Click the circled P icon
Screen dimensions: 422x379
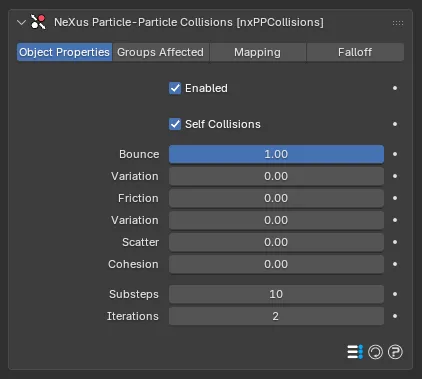click(x=395, y=352)
